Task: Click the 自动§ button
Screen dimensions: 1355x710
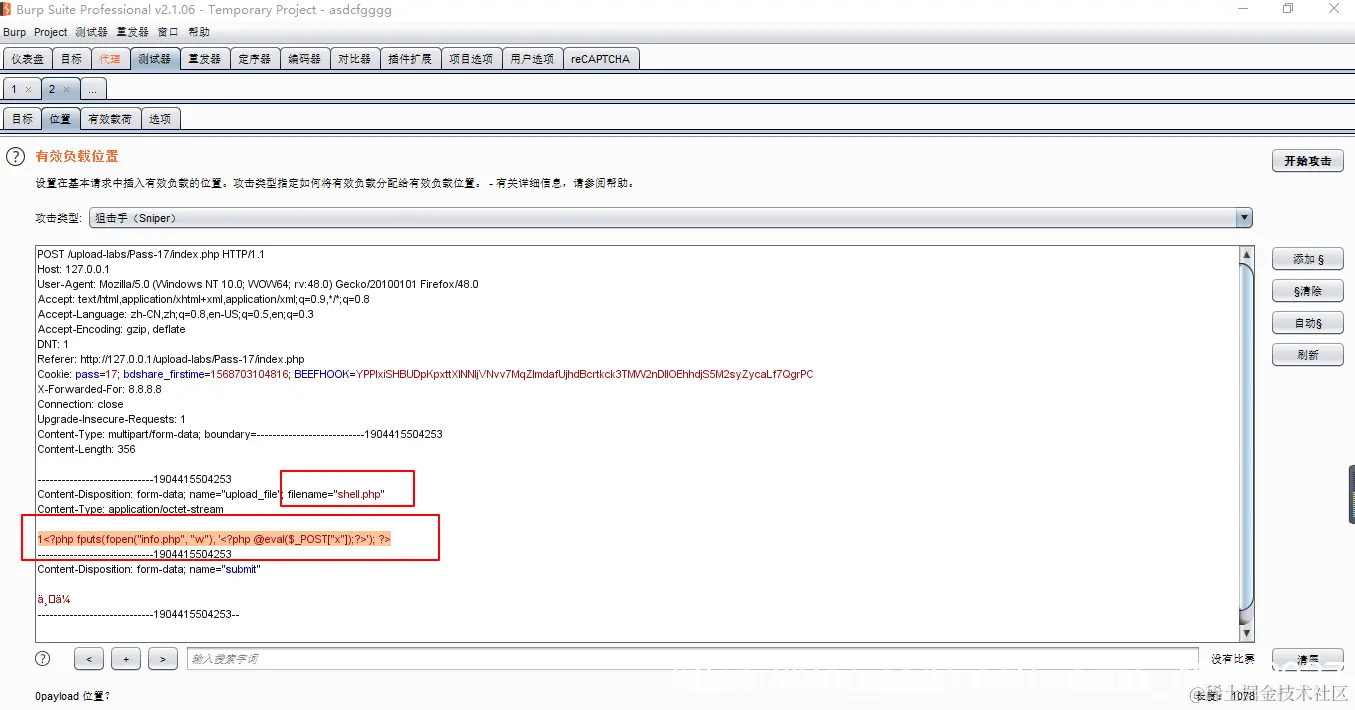Action: point(1308,323)
